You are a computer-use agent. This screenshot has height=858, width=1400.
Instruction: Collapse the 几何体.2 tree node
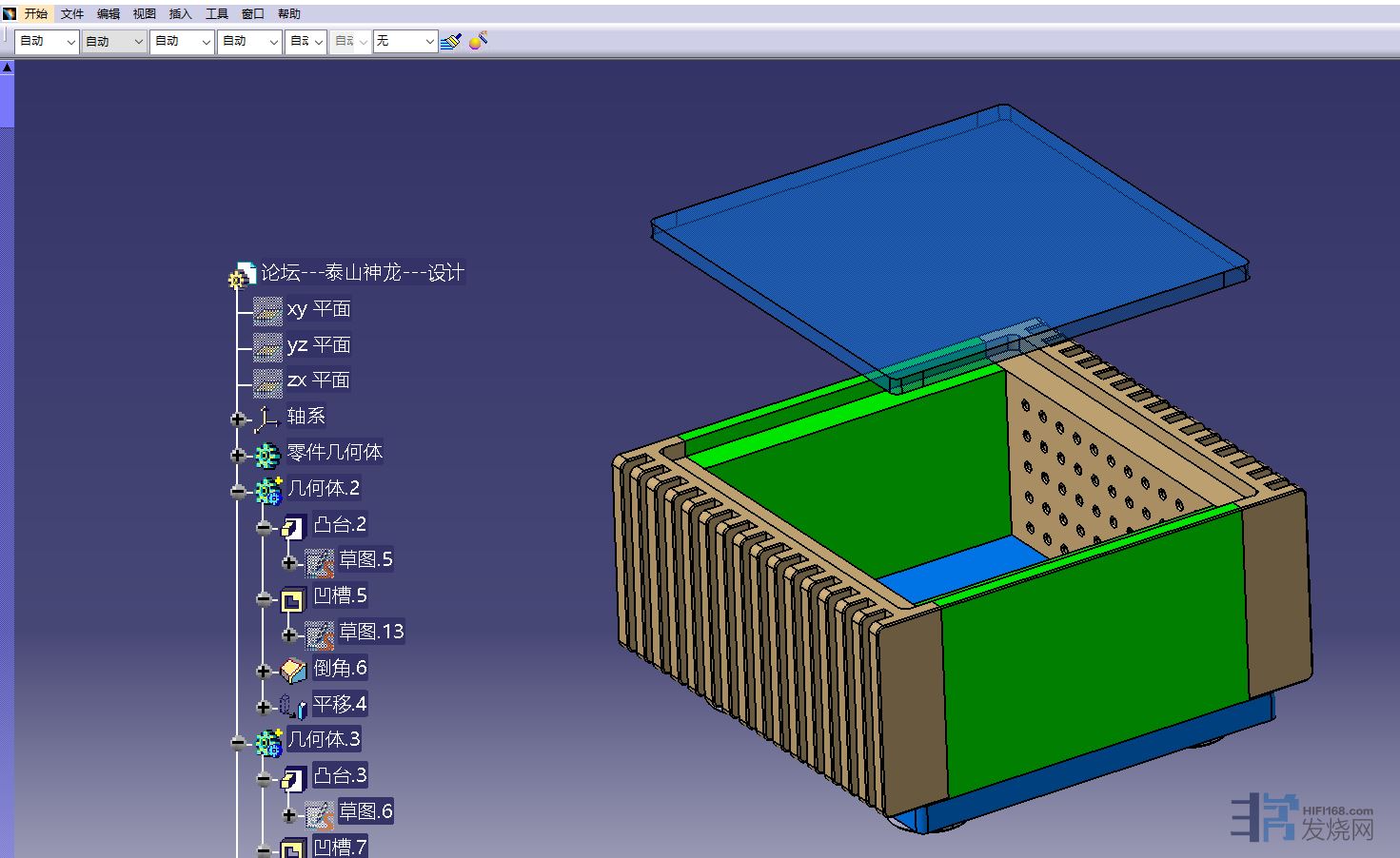(238, 491)
